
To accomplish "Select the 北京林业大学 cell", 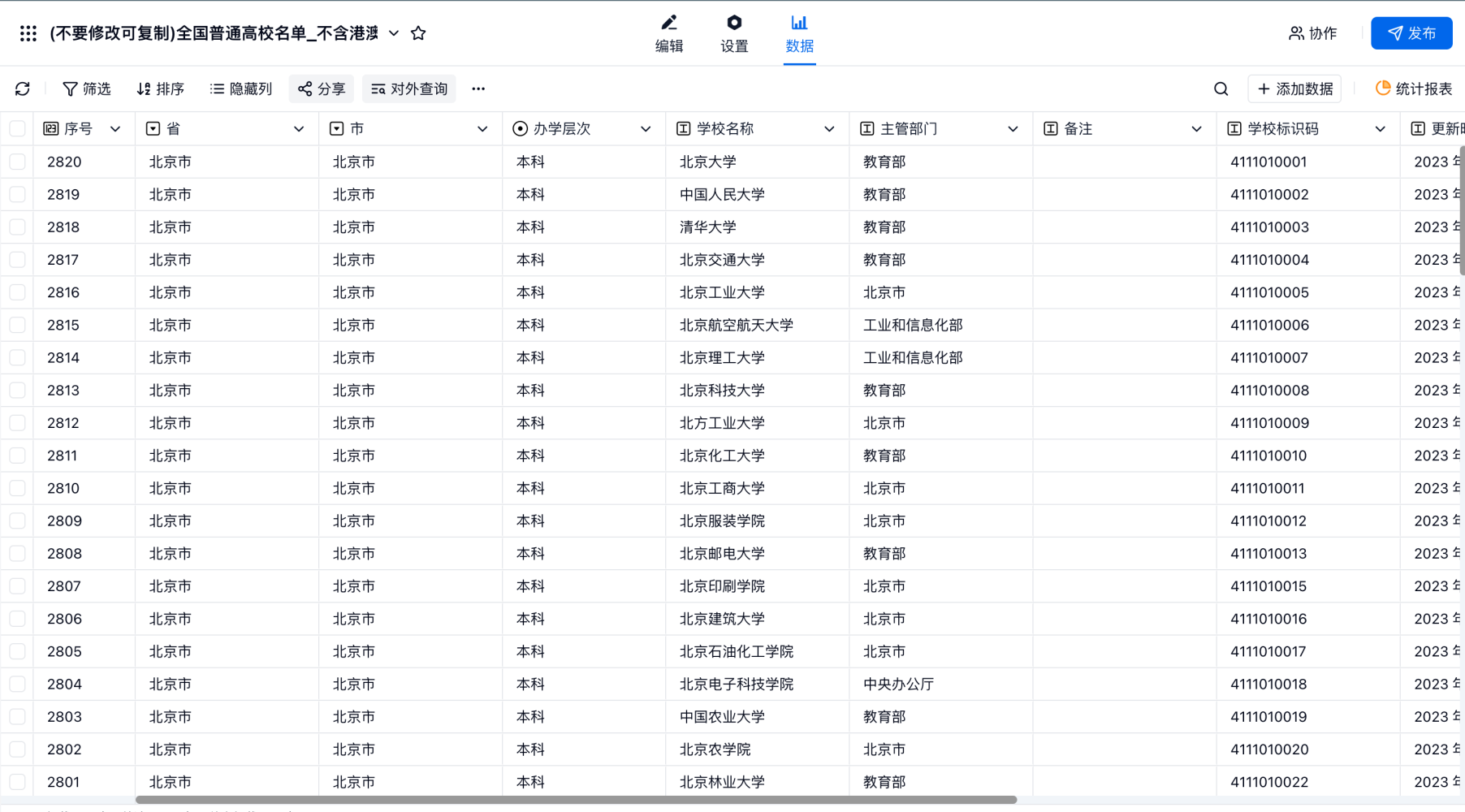I will click(757, 782).
